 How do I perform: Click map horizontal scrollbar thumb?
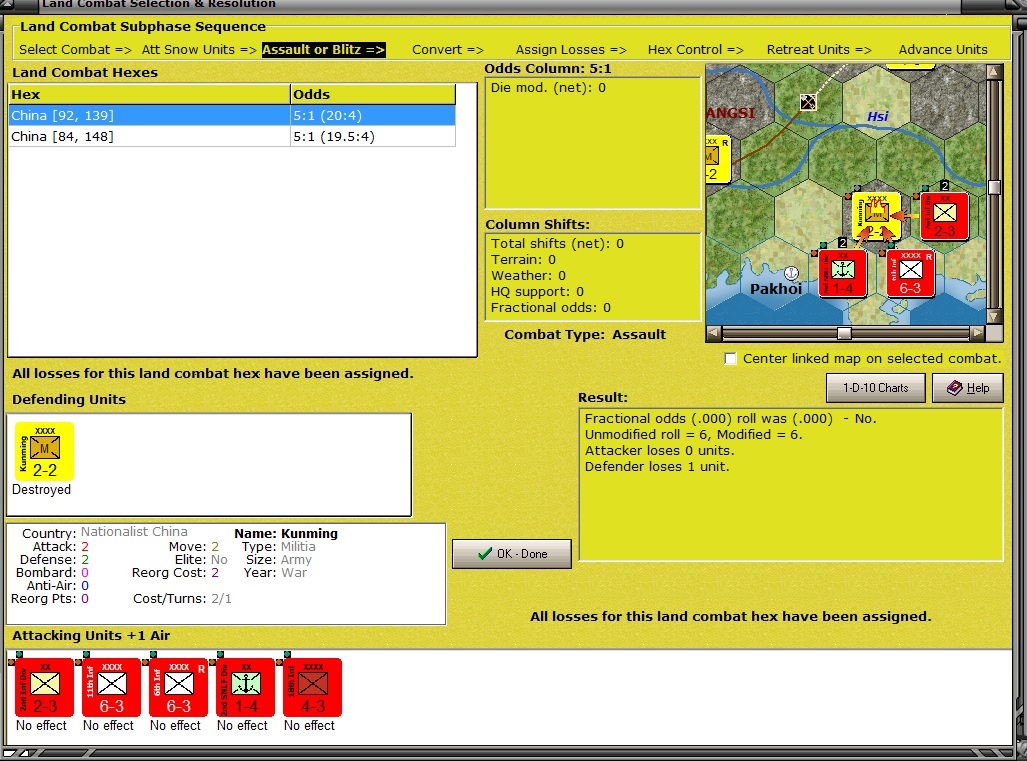[x=844, y=333]
